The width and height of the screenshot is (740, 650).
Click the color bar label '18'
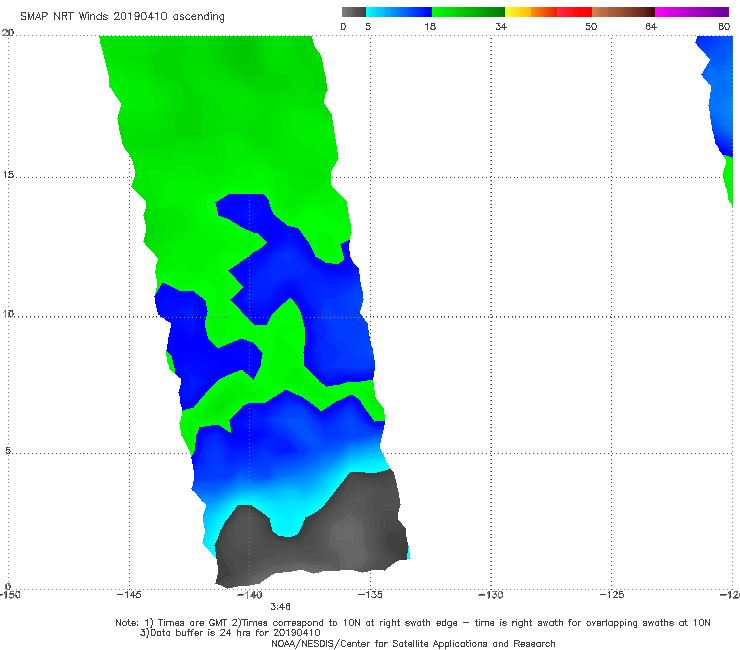tap(430, 26)
